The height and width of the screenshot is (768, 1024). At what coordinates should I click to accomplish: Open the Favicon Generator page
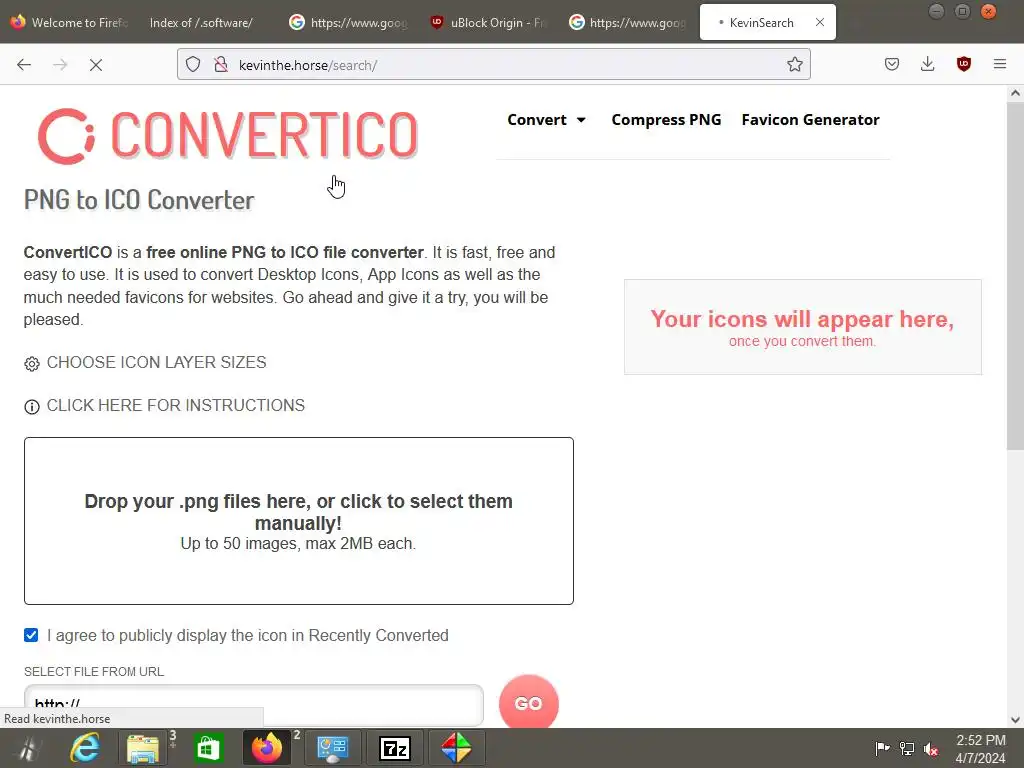tap(810, 120)
